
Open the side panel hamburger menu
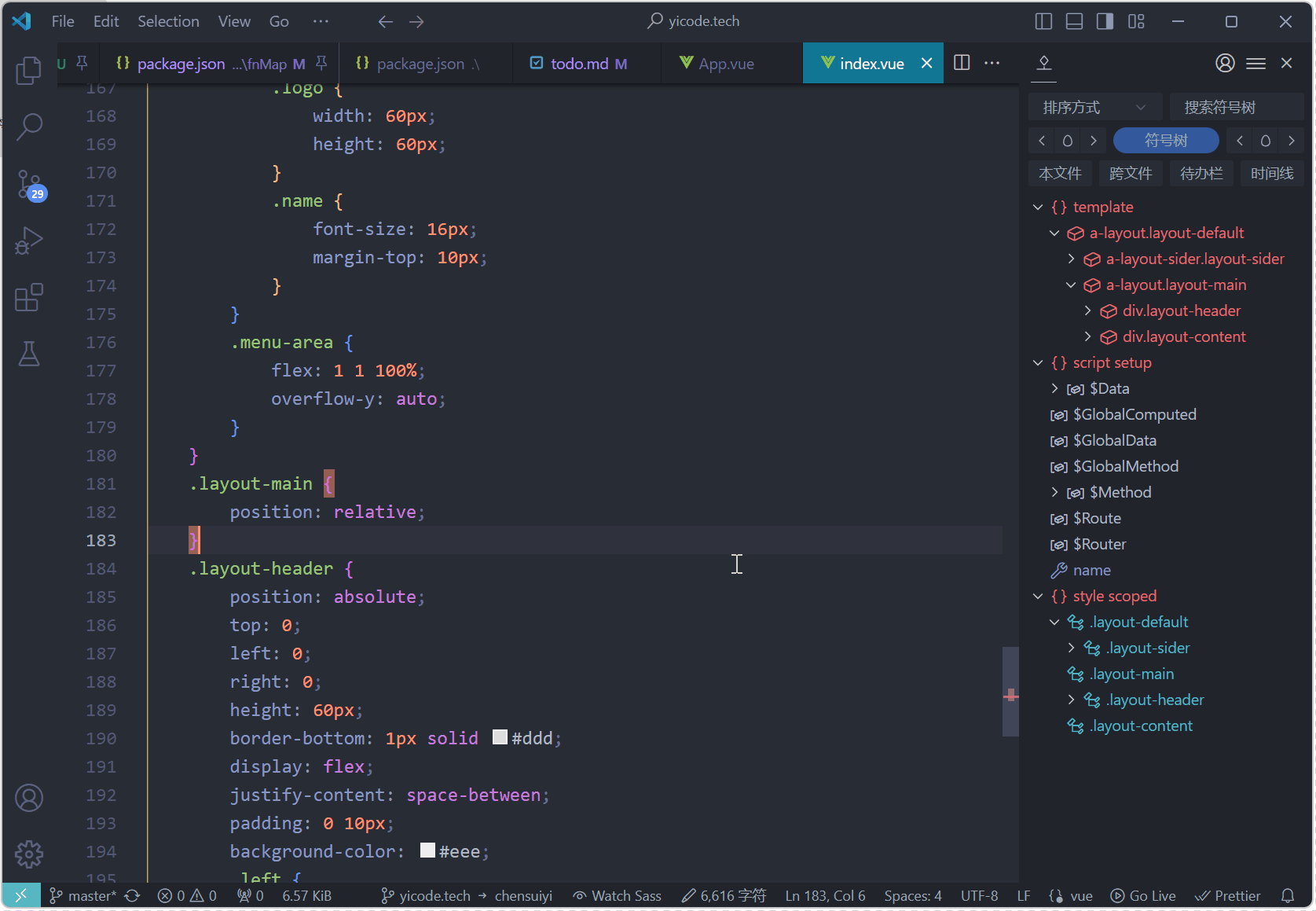pyautogui.click(x=1256, y=63)
